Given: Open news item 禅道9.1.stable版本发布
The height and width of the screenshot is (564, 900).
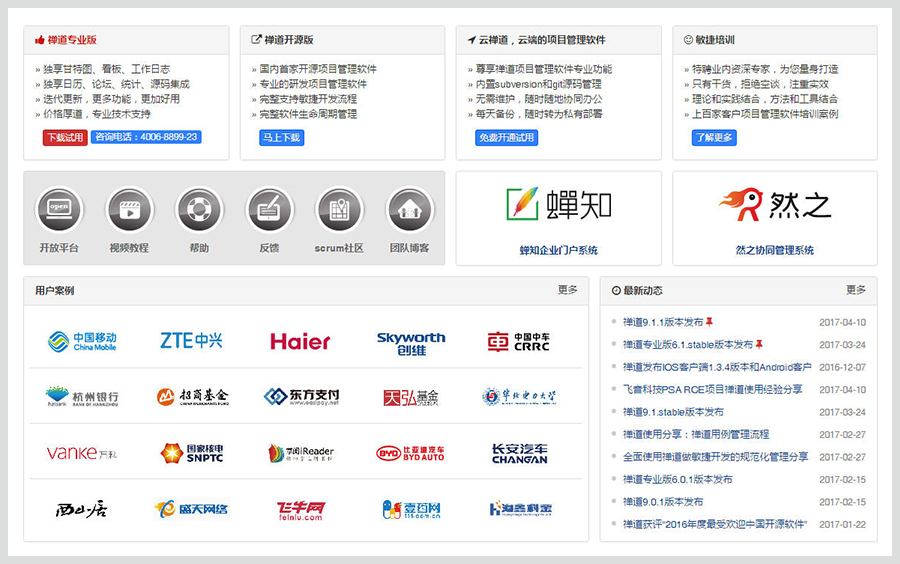Looking at the screenshot, I should tap(673, 412).
